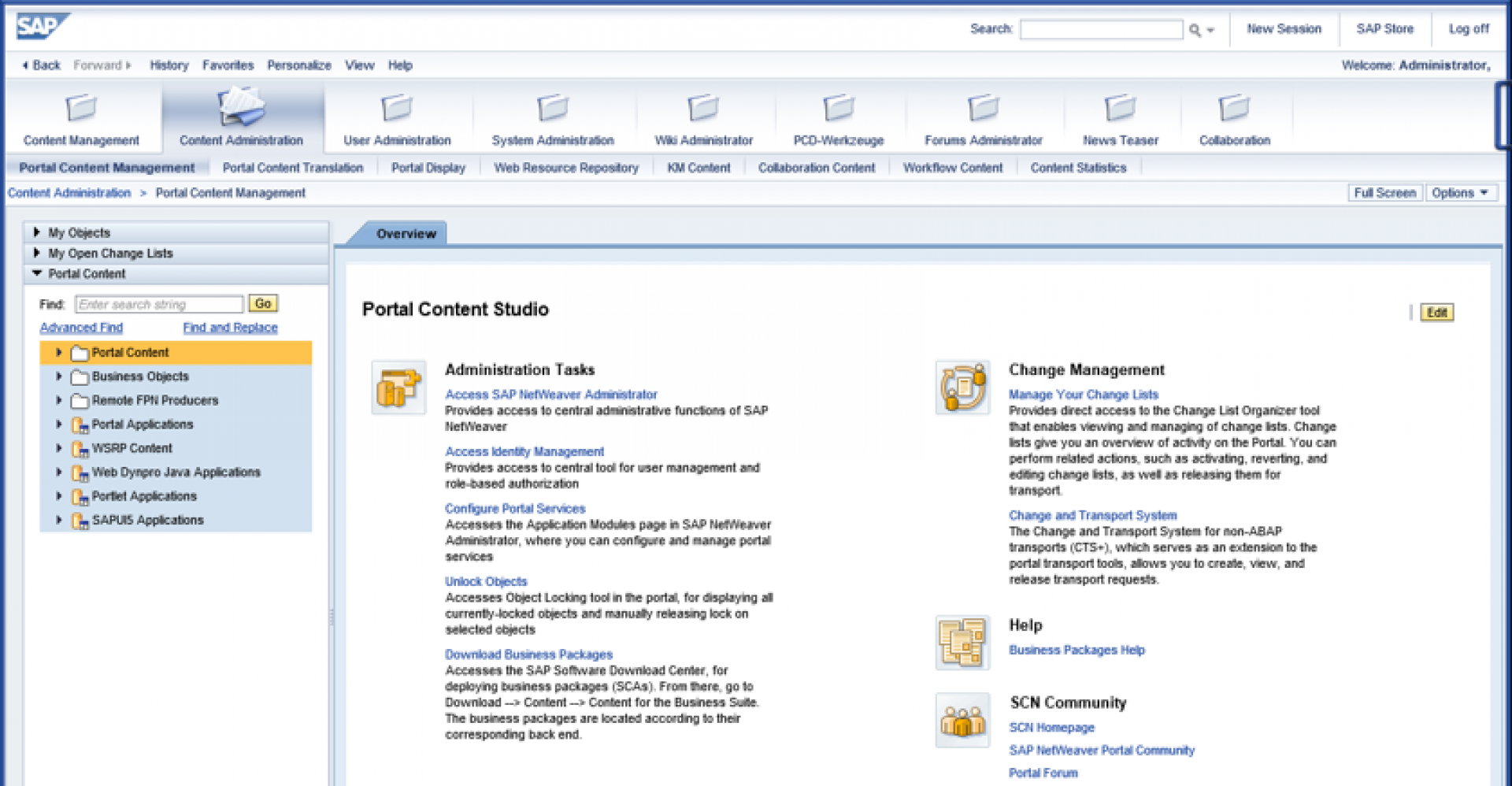
Task: Open the Personalize menu
Action: click(x=298, y=65)
